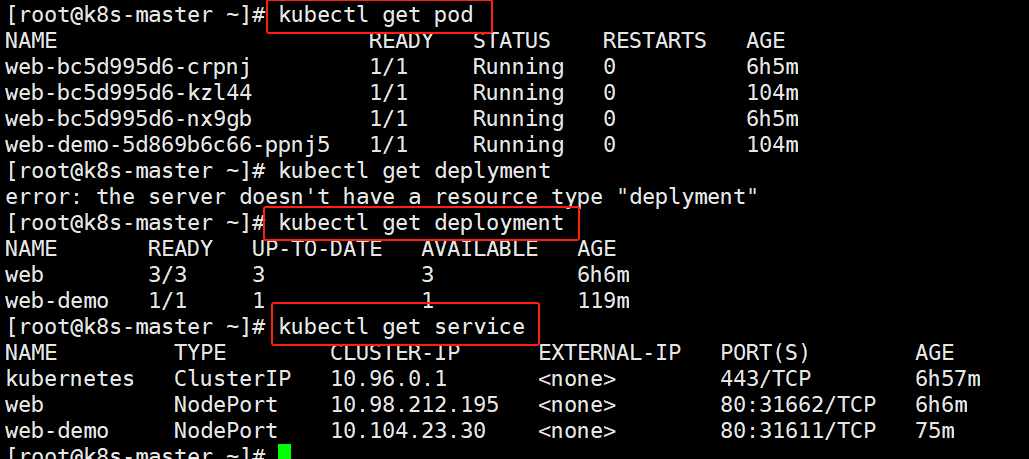
Task: Select pod name web-bc5d995d6-crpnj
Action: (x=128, y=67)
